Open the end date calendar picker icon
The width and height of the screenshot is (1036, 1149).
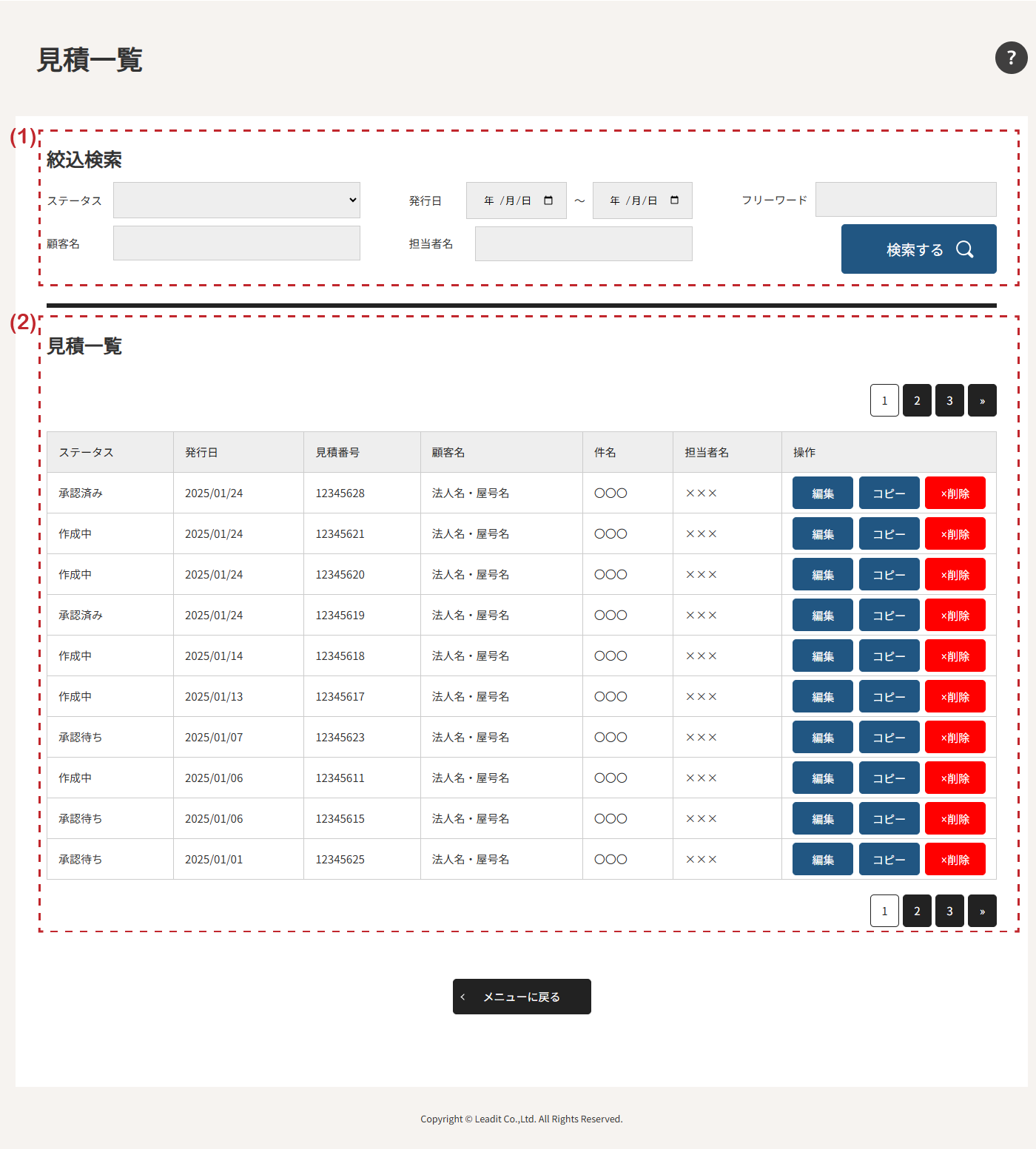pos(674,201)
